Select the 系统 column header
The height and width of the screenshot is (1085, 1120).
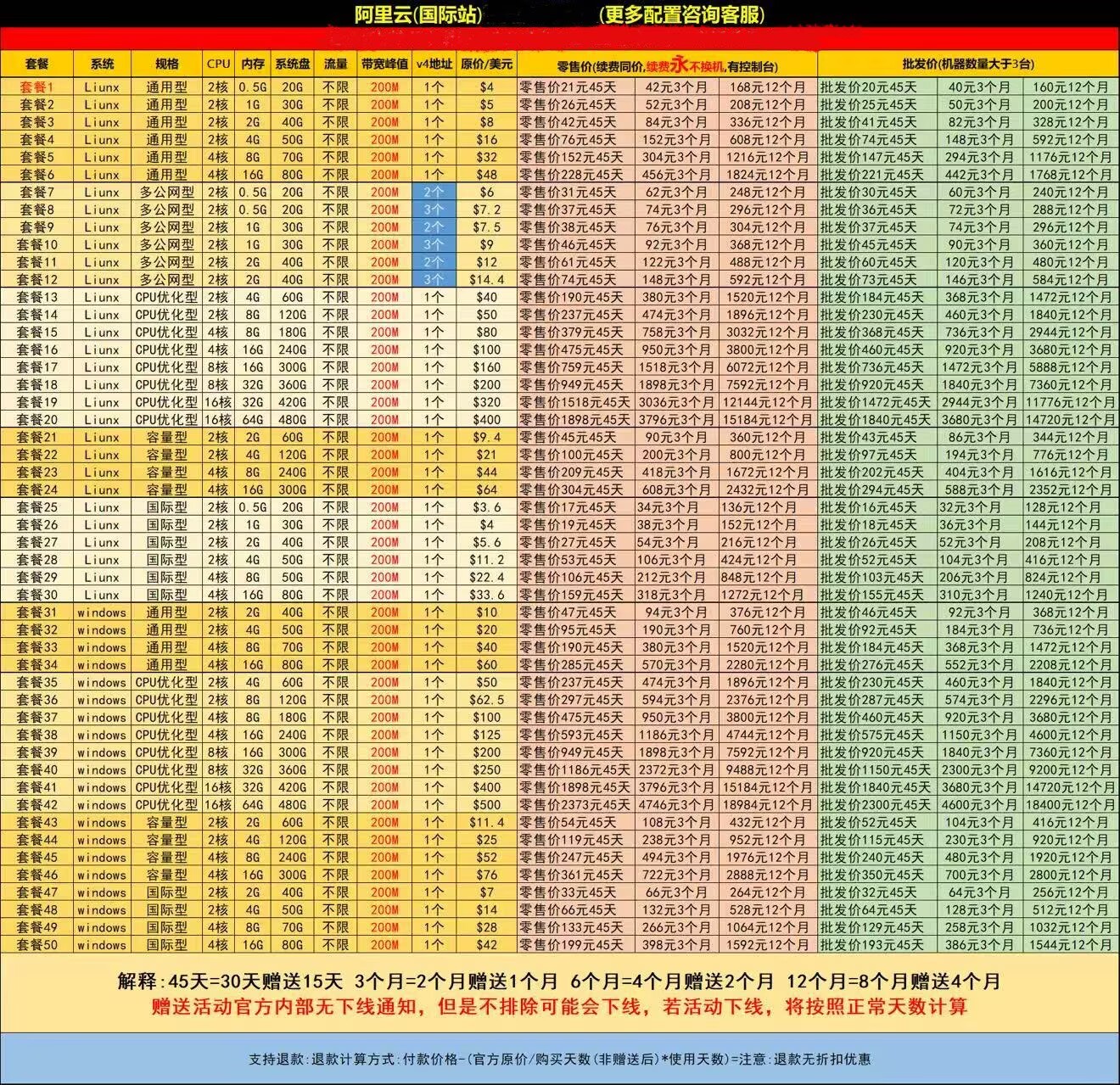(102, 64)
